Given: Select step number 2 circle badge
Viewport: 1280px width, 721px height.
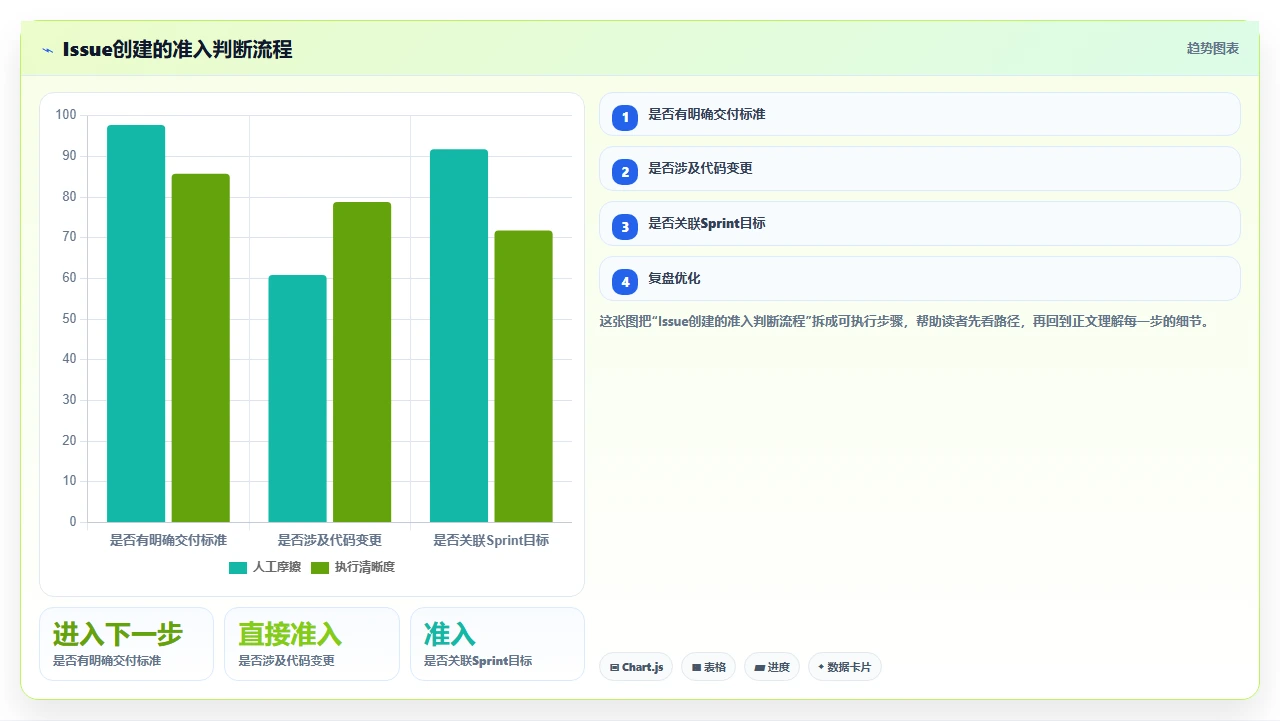Looking at the screenshot, I should tap(625, 172).
